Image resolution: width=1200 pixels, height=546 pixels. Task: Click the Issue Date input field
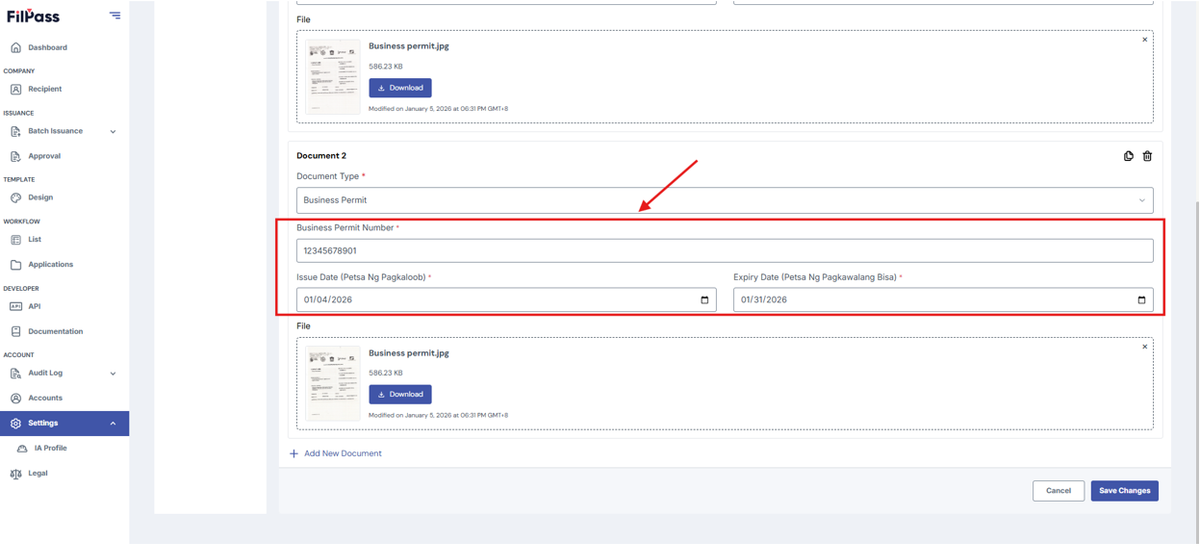point(506,300)
